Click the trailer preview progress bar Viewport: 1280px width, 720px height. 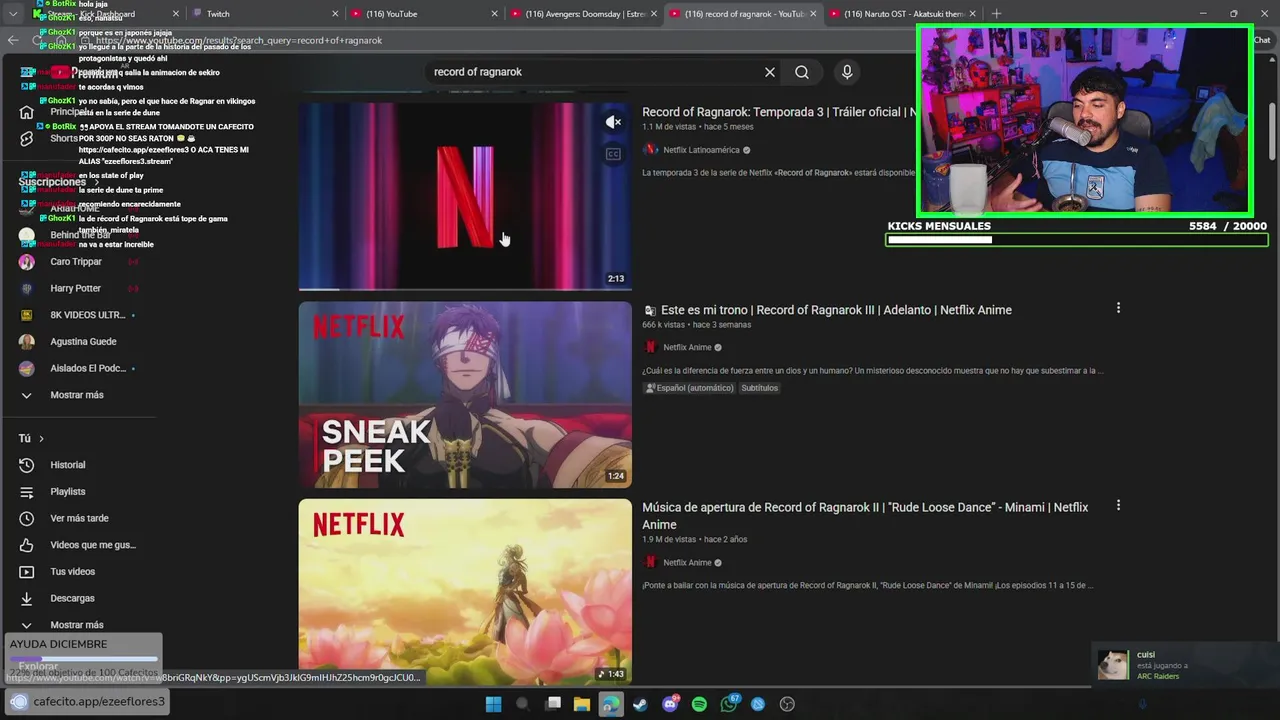pos(465,289)
